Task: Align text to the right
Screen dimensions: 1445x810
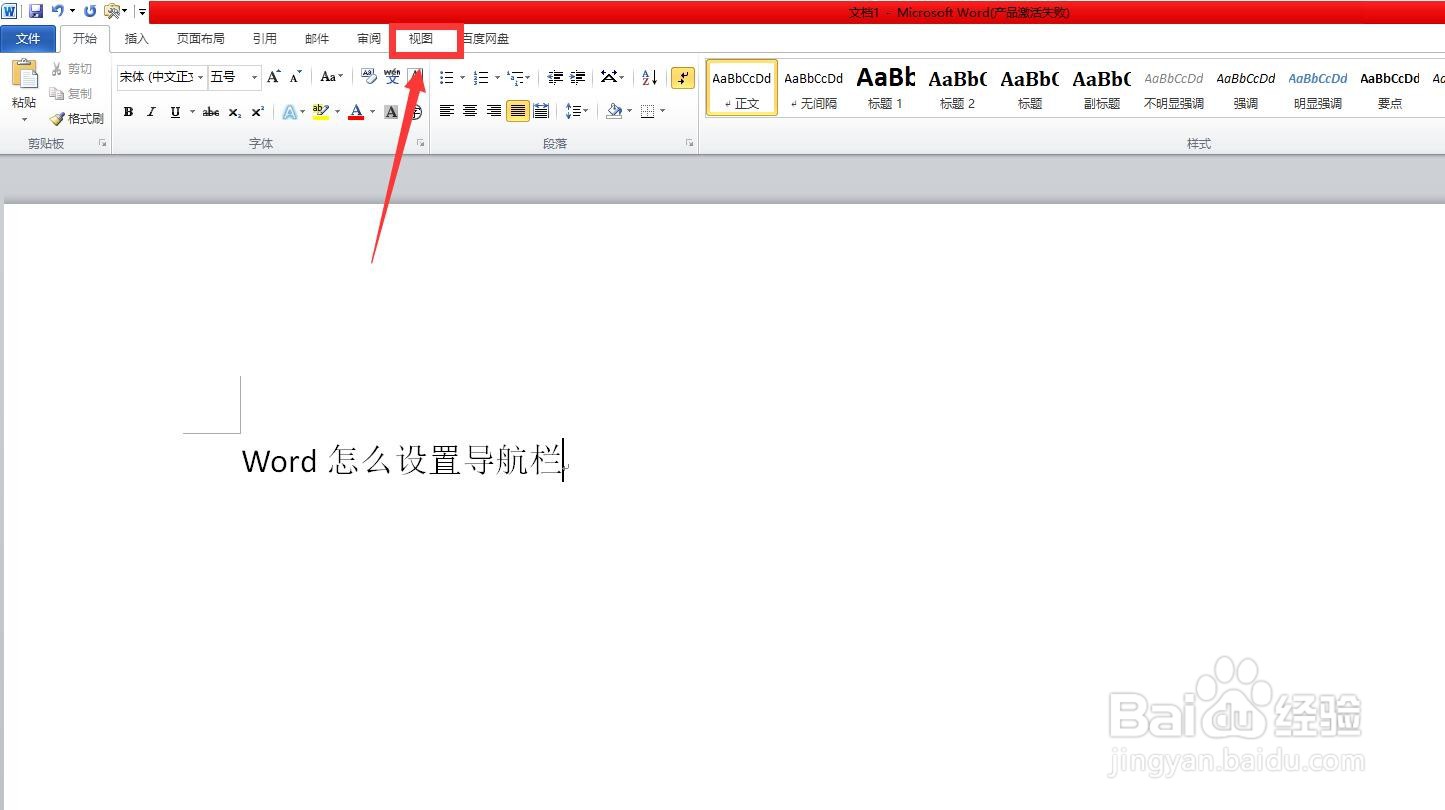Action: (493, 111)
